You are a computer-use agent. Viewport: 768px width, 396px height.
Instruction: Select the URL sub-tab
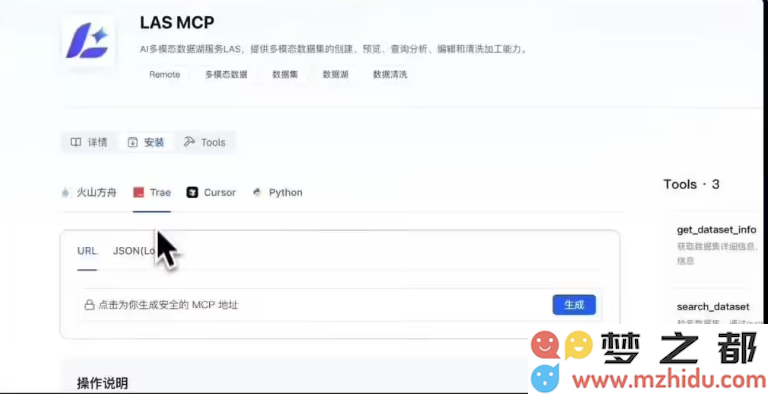[87, 251]
